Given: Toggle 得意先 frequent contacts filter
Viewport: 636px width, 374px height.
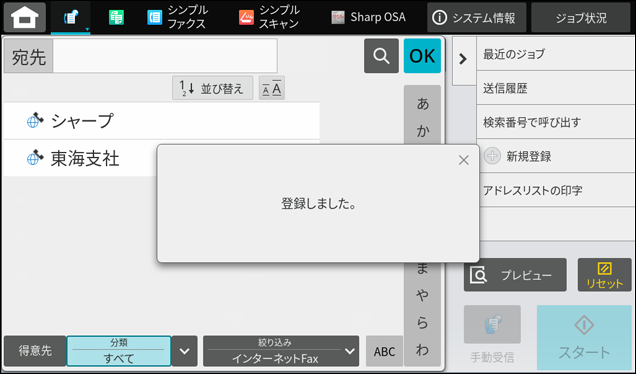Looking at the screenshot, I should pos(35,351).
